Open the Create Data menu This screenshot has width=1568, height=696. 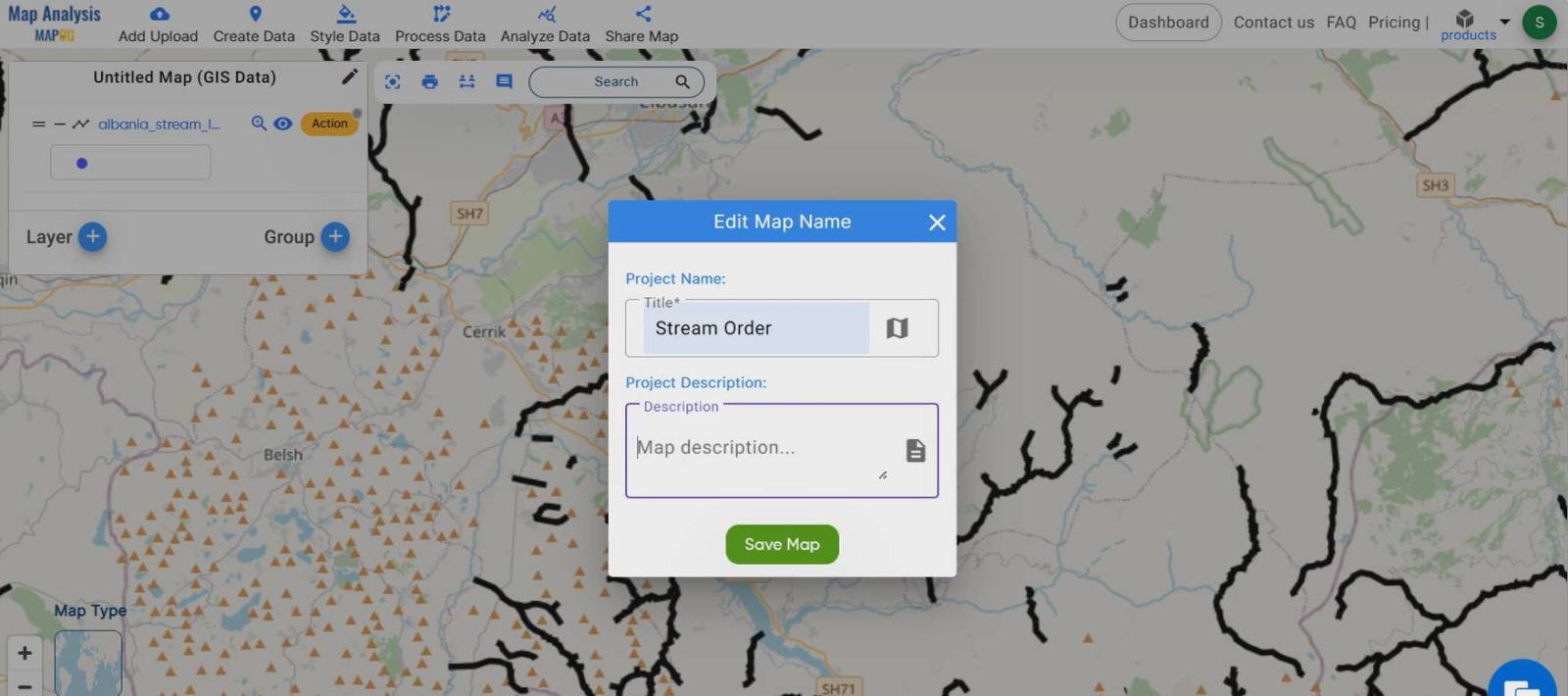tap(254, 25)
